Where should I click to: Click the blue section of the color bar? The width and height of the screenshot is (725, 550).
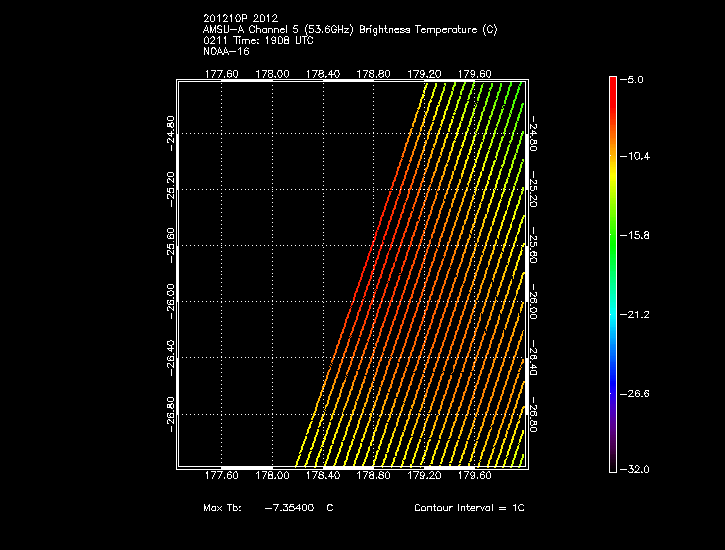pyautogui.click(x=612, y=385)
